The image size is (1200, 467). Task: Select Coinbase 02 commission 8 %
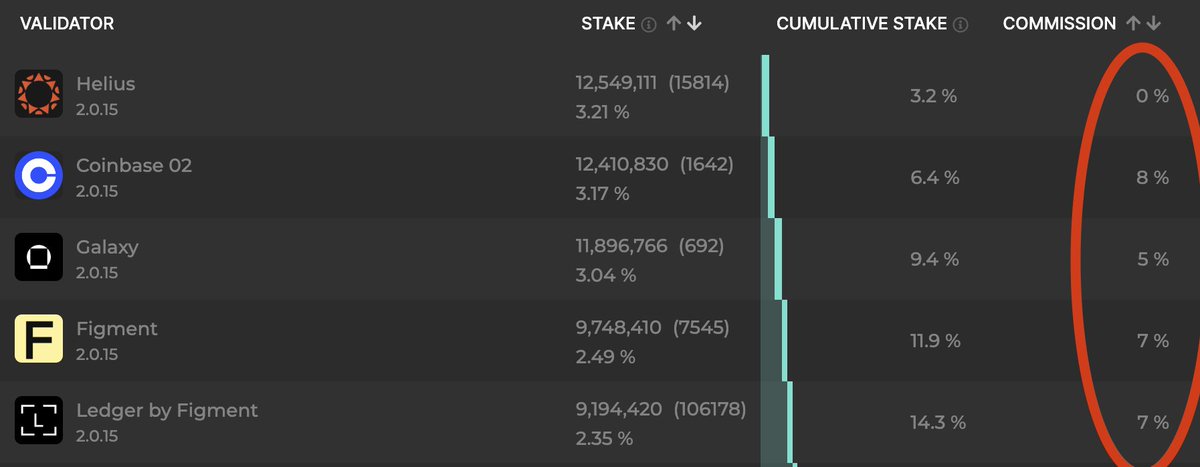click(1152, 178)
